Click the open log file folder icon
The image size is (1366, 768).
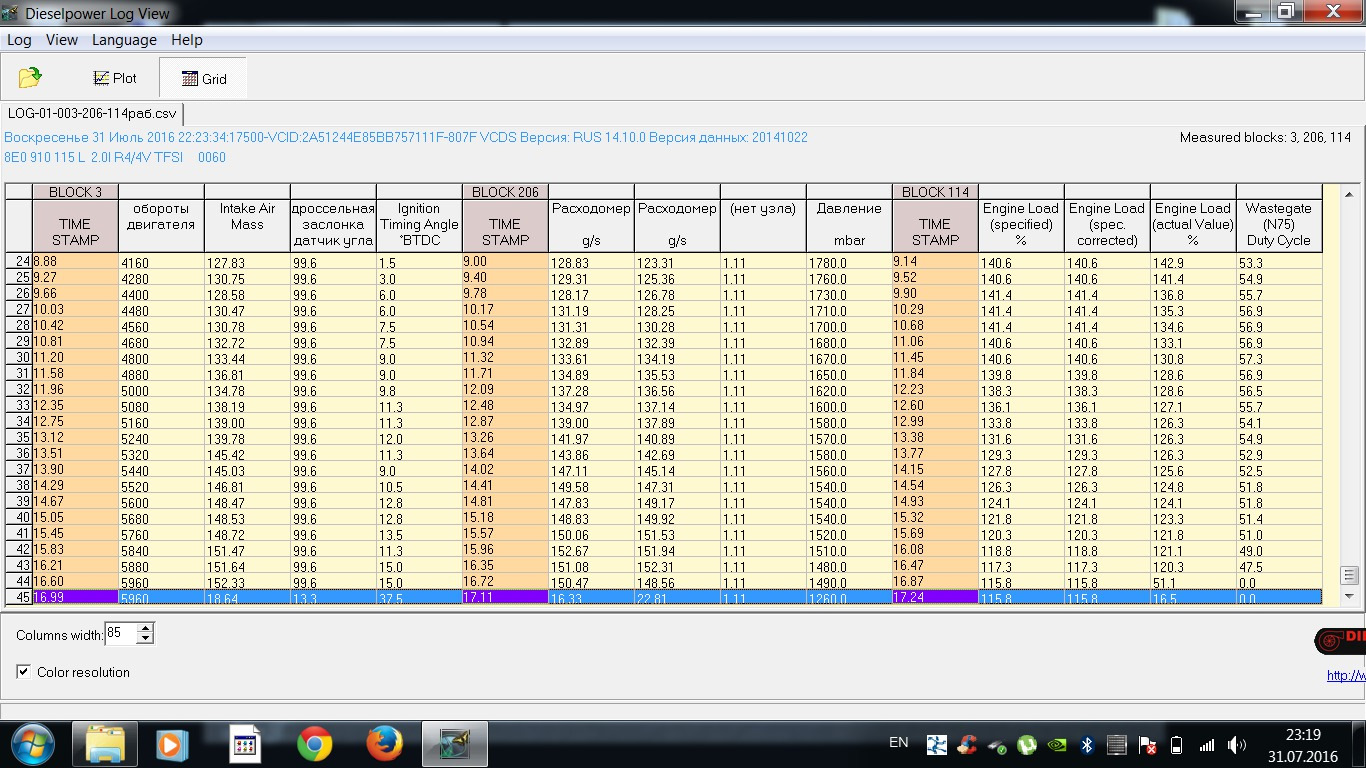point(30,78)
